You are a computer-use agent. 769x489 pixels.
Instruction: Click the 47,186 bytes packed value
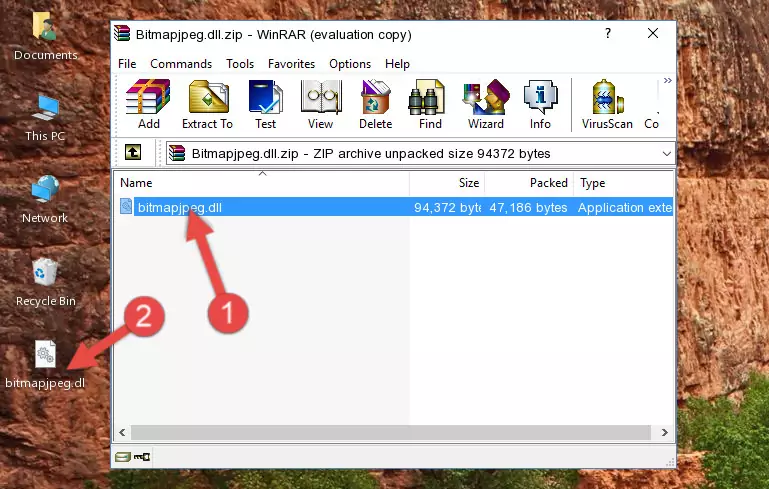pos(528,207)
